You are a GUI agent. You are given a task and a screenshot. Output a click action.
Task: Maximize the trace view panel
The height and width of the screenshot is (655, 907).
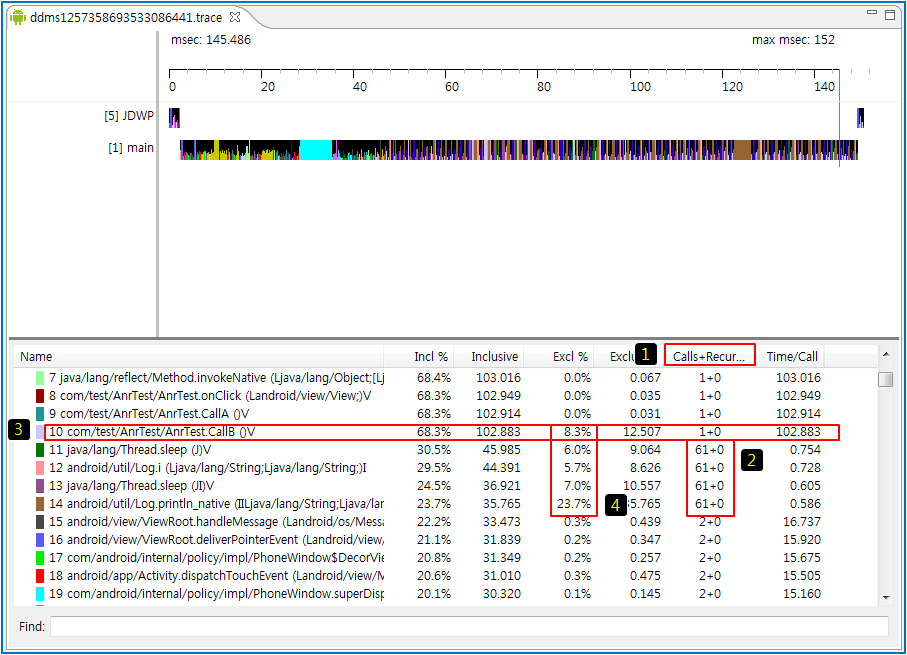click(890, 15)
